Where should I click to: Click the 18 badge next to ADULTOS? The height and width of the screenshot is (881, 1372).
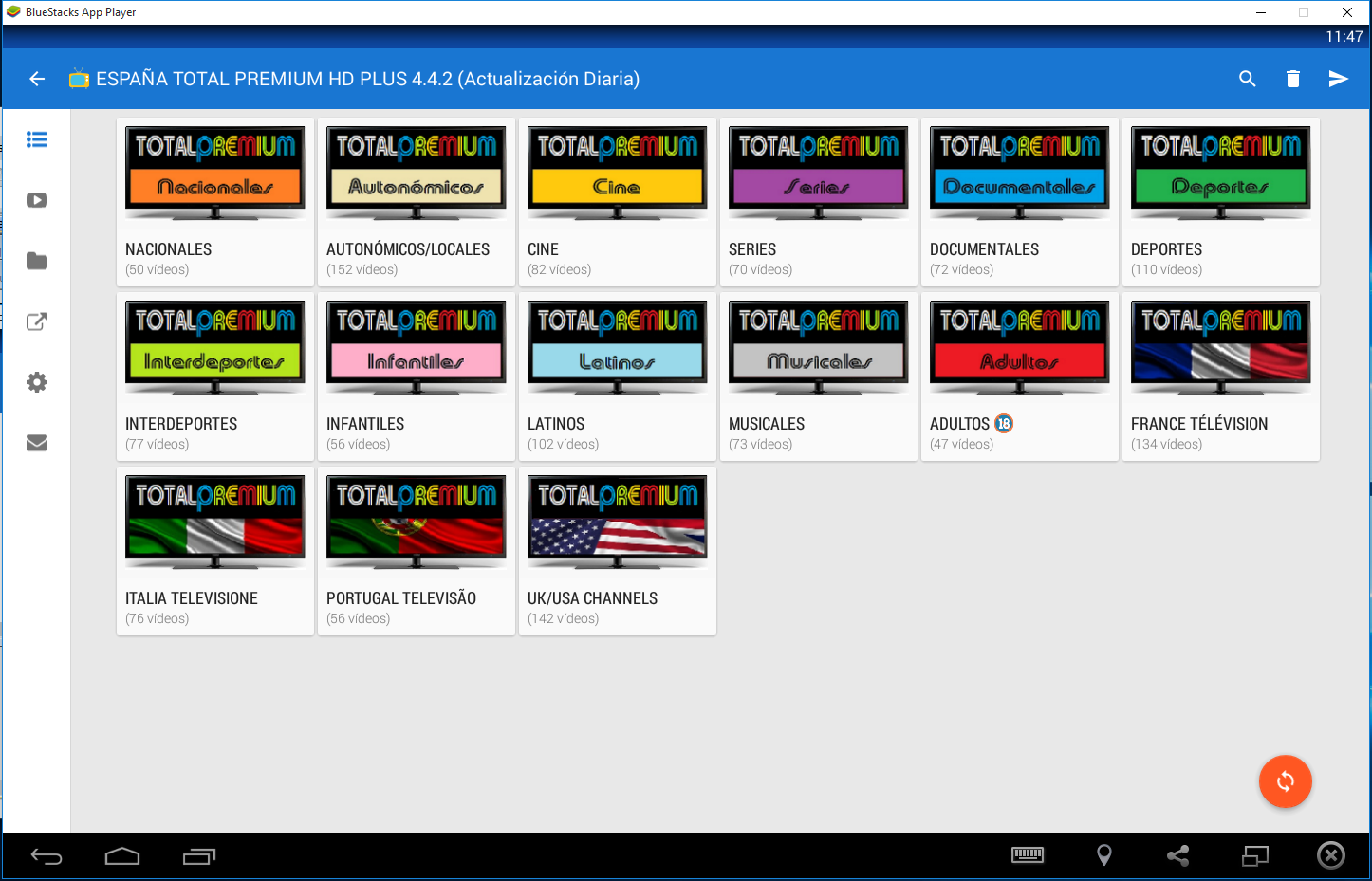tap(1004, 424)
